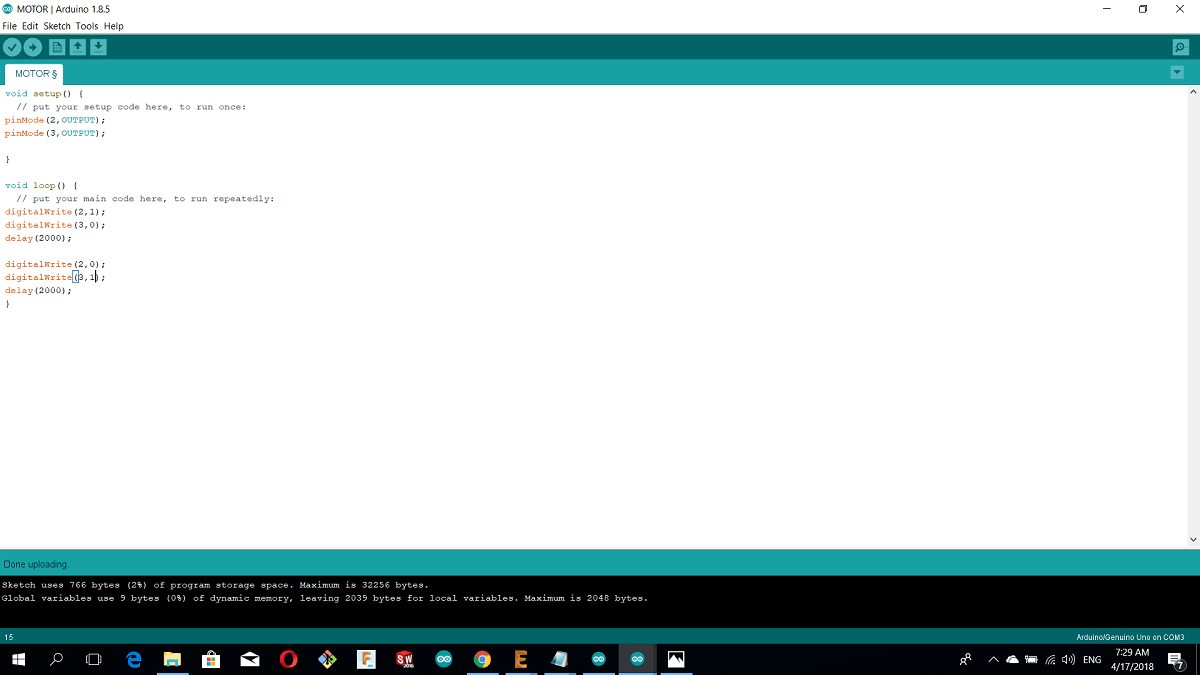Click the Verify checkmark icon
This screenshot has width=1200, height=675.
coord(12,47)
